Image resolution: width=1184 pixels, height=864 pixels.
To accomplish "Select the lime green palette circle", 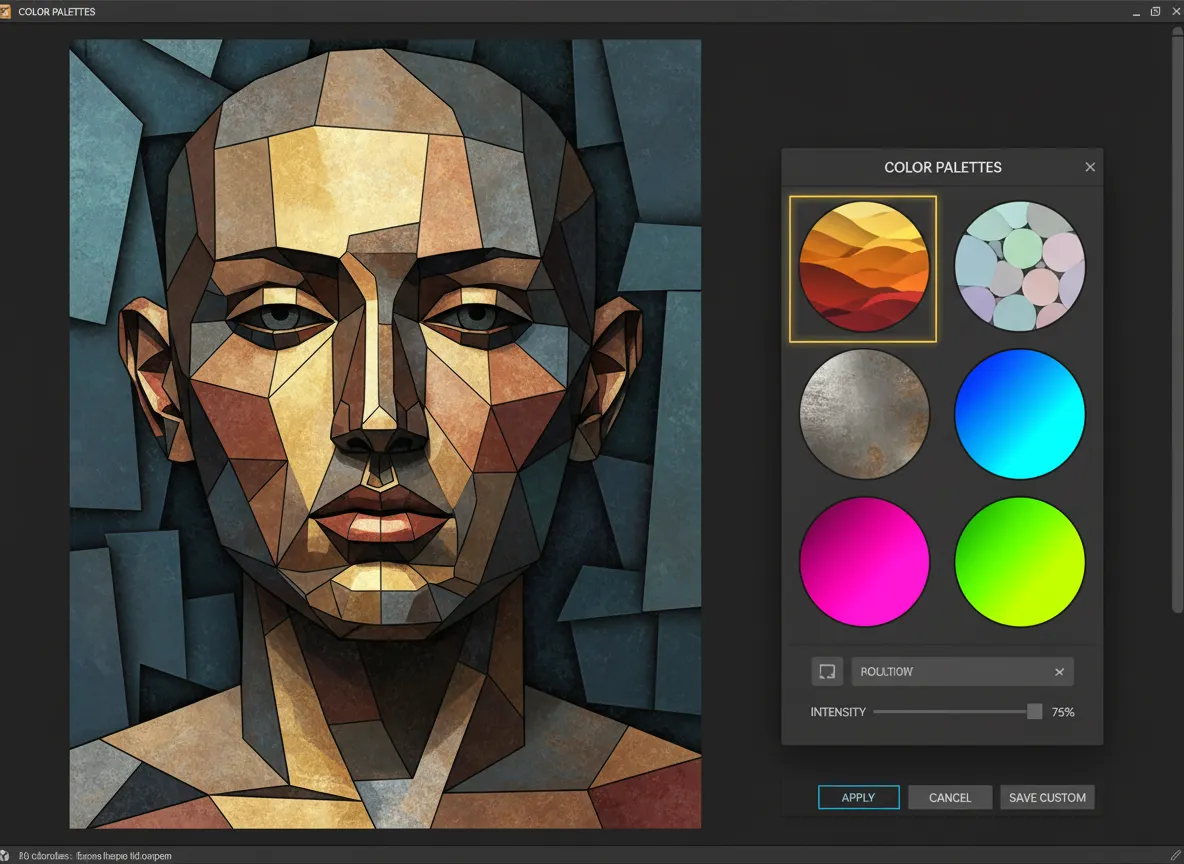I will (1019, 561).
